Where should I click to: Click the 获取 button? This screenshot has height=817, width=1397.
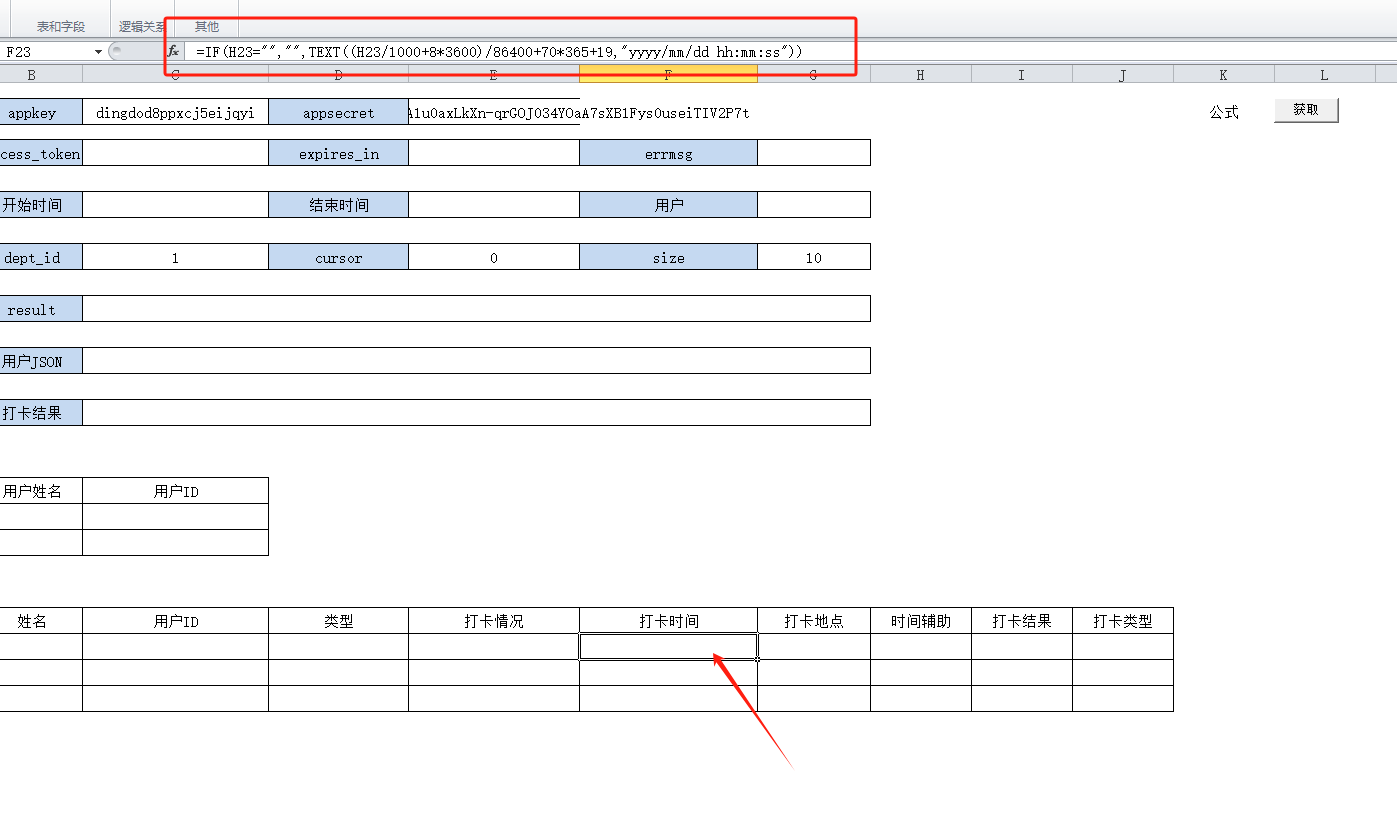coord(1305,110)
